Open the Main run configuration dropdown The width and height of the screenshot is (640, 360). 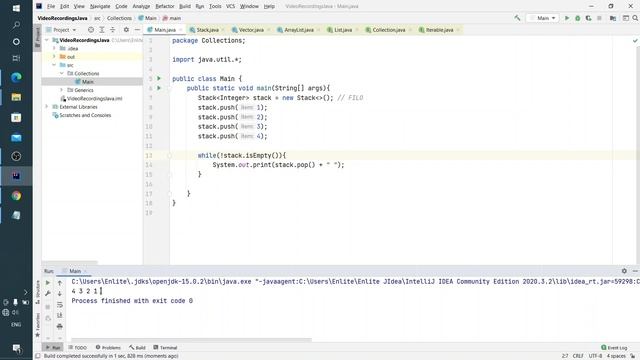pyautogui.click(x=542, y=18)
